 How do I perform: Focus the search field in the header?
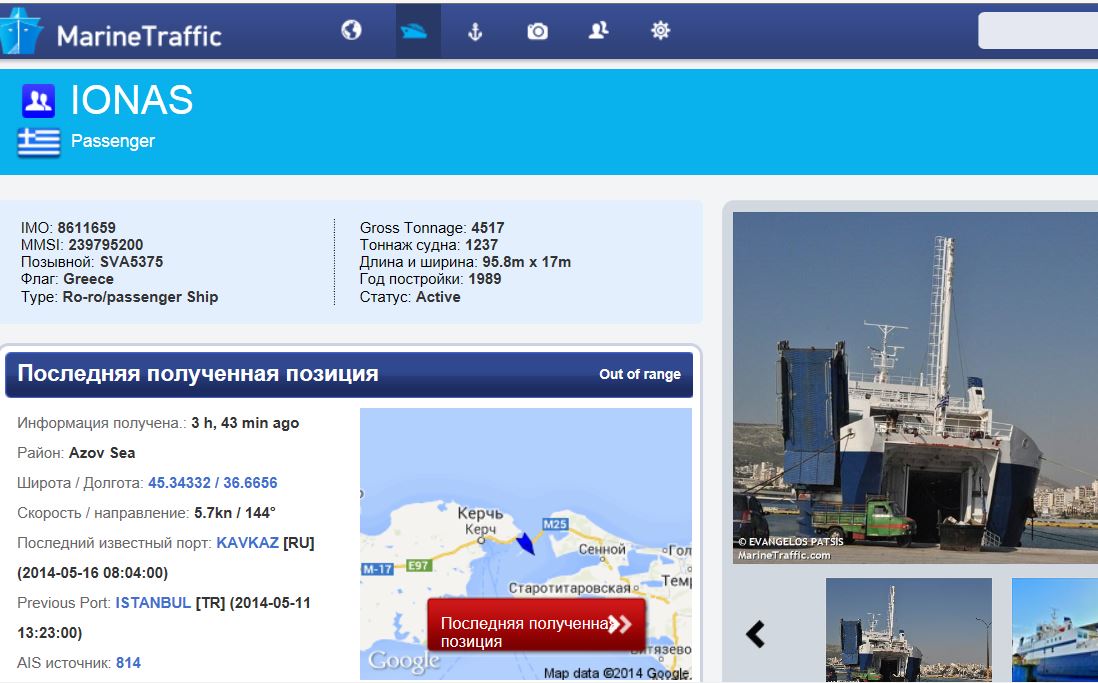1038,31
